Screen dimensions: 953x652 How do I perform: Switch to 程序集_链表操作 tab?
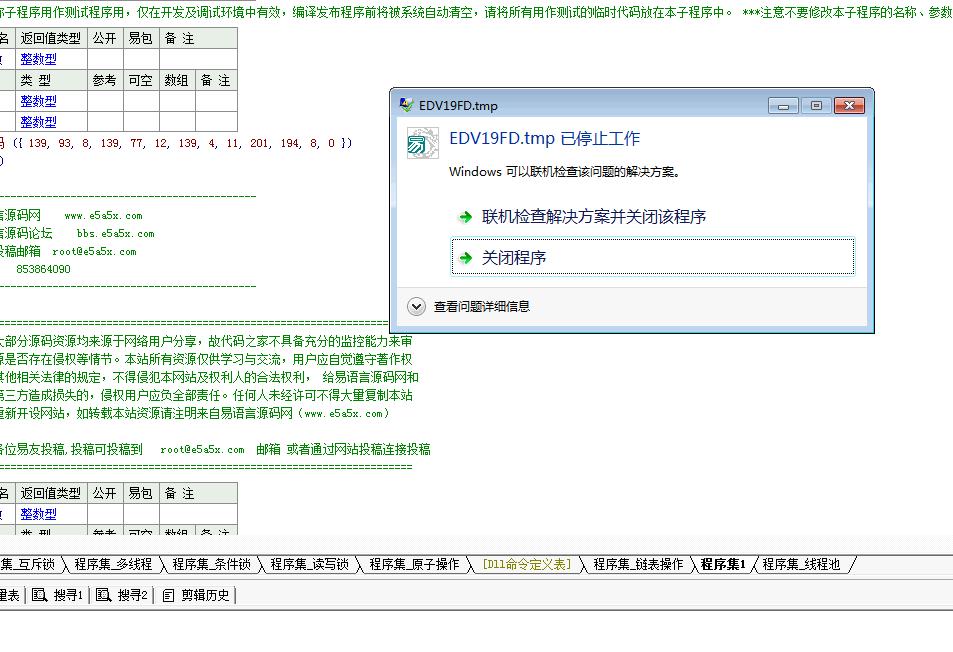tap(637, 564)
